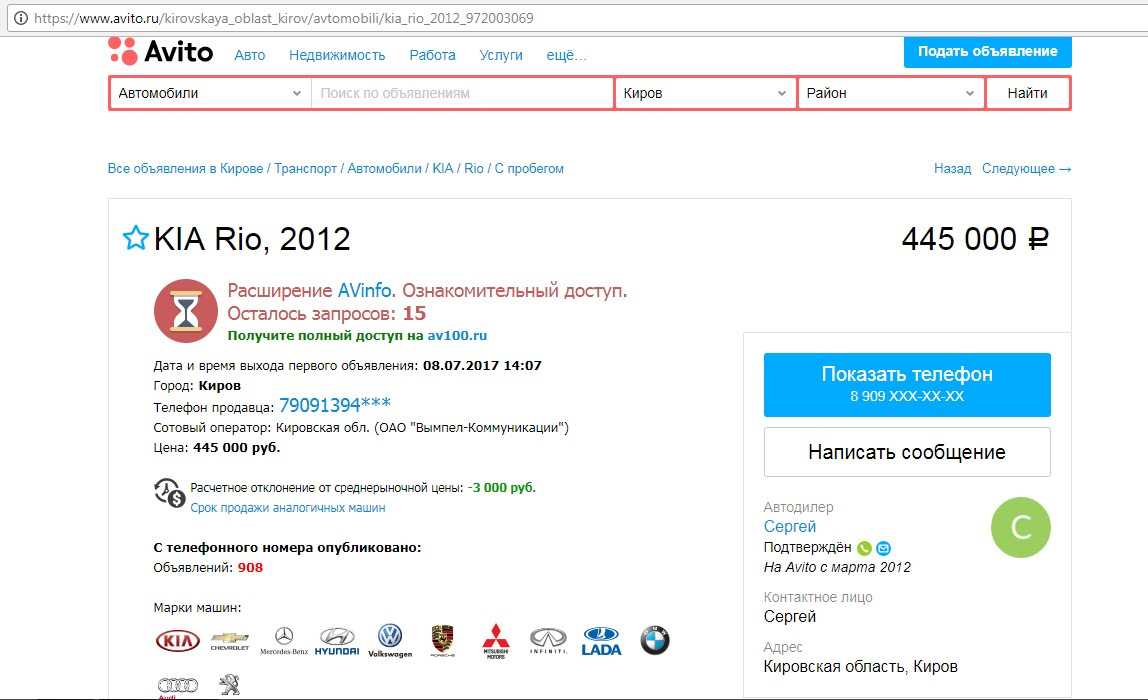Click the browser address bar URL

pyautogui.click(x=284, y=18)
